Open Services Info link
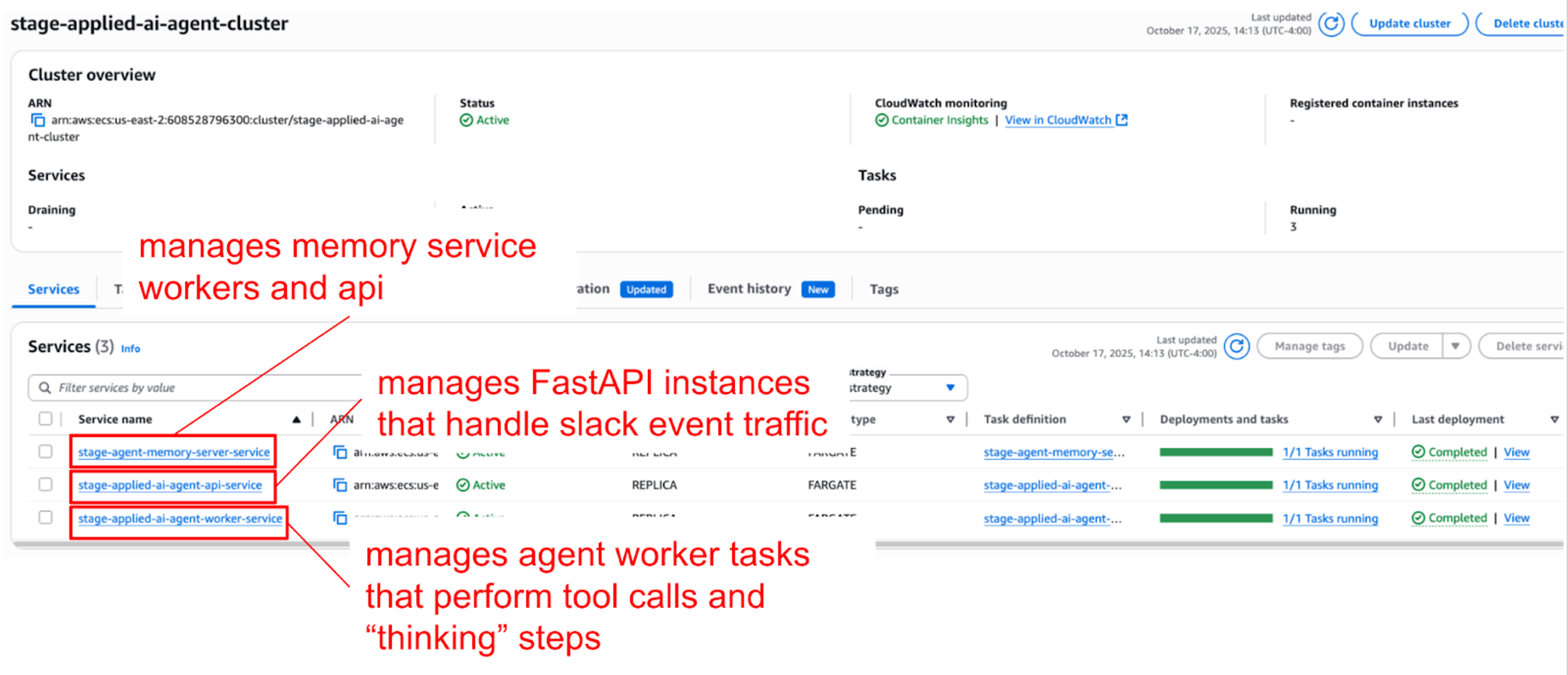 point(130,349)
